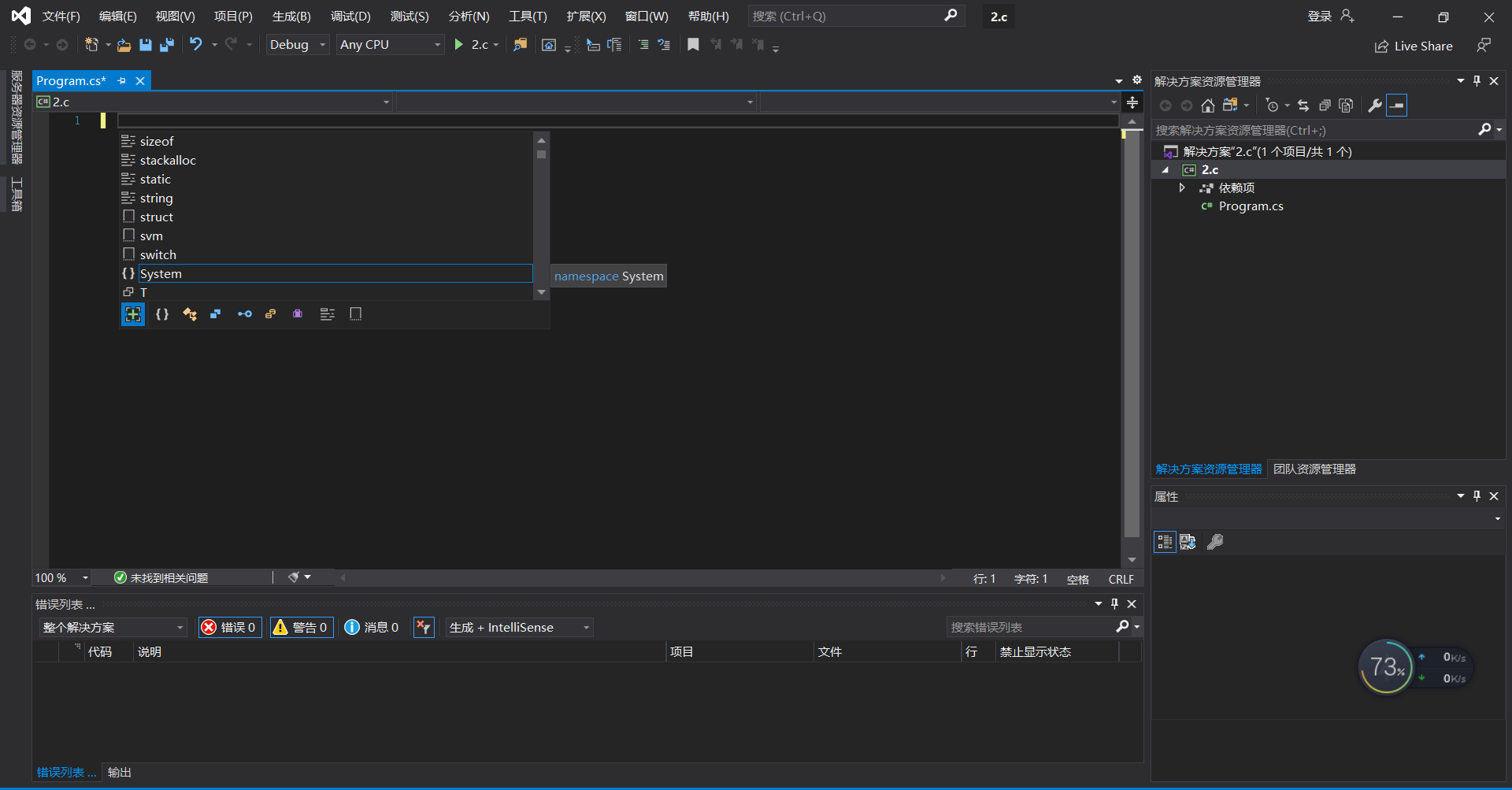Viewport: 1512px width, 790px height.
Task: Open the 整个解决方案 scope dropdown
Action: pos(113,628)
